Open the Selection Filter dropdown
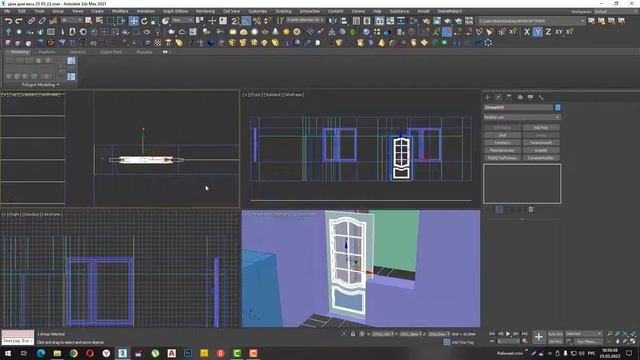The height and width of the screenshot is (360, 640). coord(71,20)
